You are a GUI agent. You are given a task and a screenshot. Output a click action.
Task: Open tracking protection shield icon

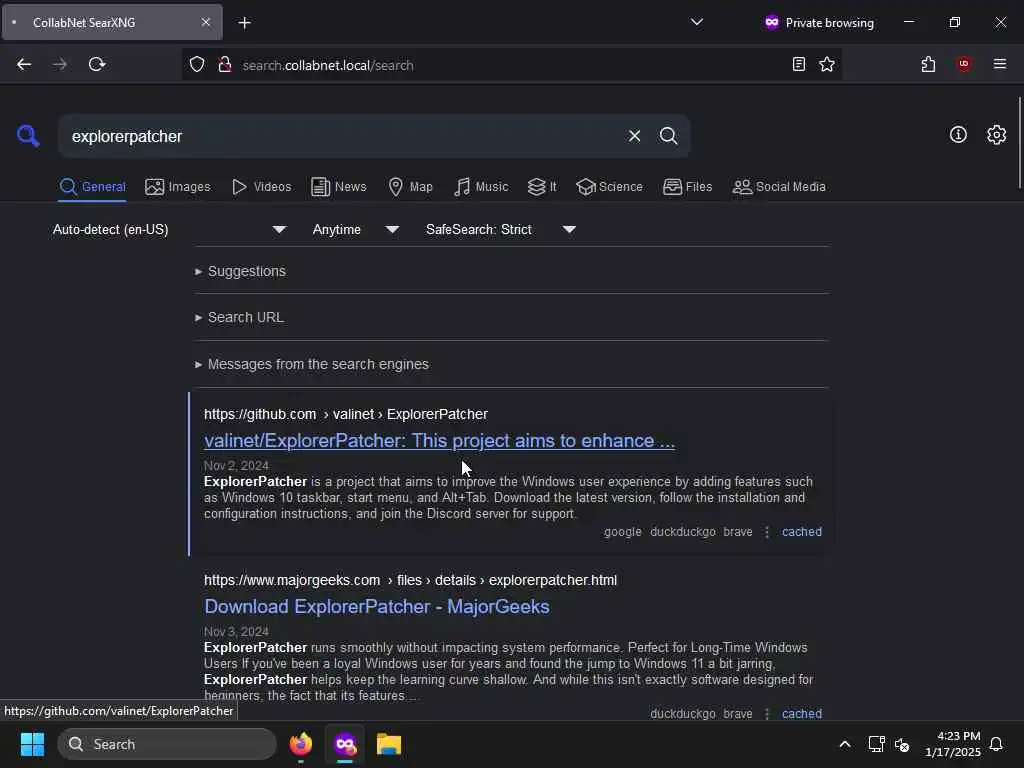pos(197,64)
